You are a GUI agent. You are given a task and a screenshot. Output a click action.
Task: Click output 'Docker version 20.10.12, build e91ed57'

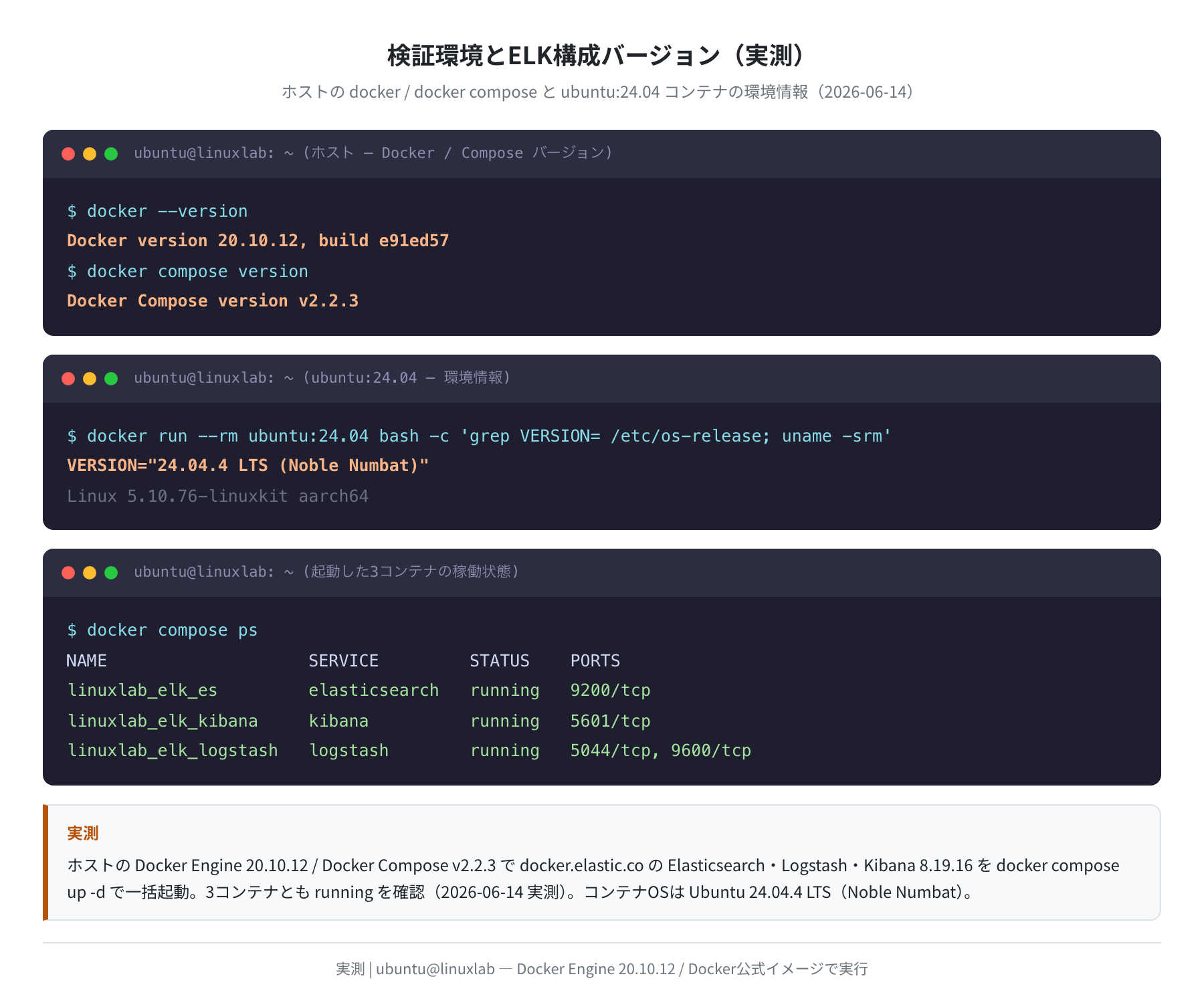[258, 241]
